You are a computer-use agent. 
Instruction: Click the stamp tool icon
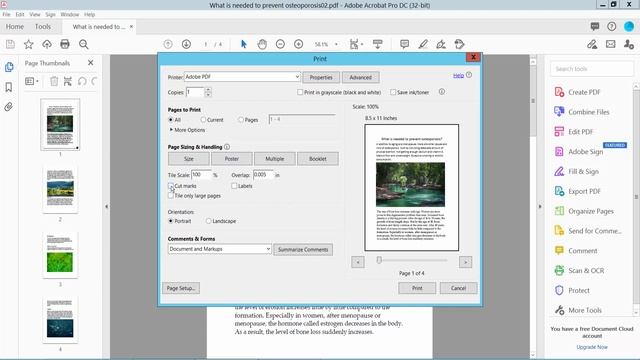[x=459, y=44]
